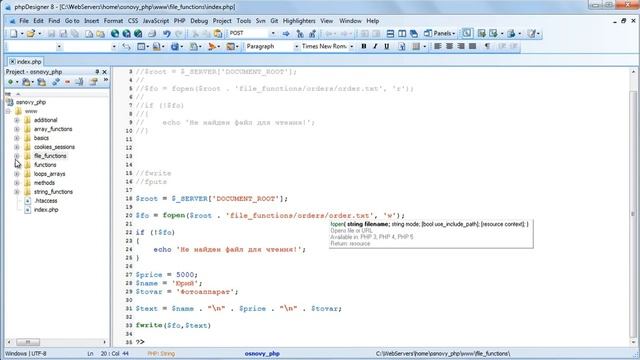Open the Git menu
Screen dimensions: 640x360
(x=274, y=21)
